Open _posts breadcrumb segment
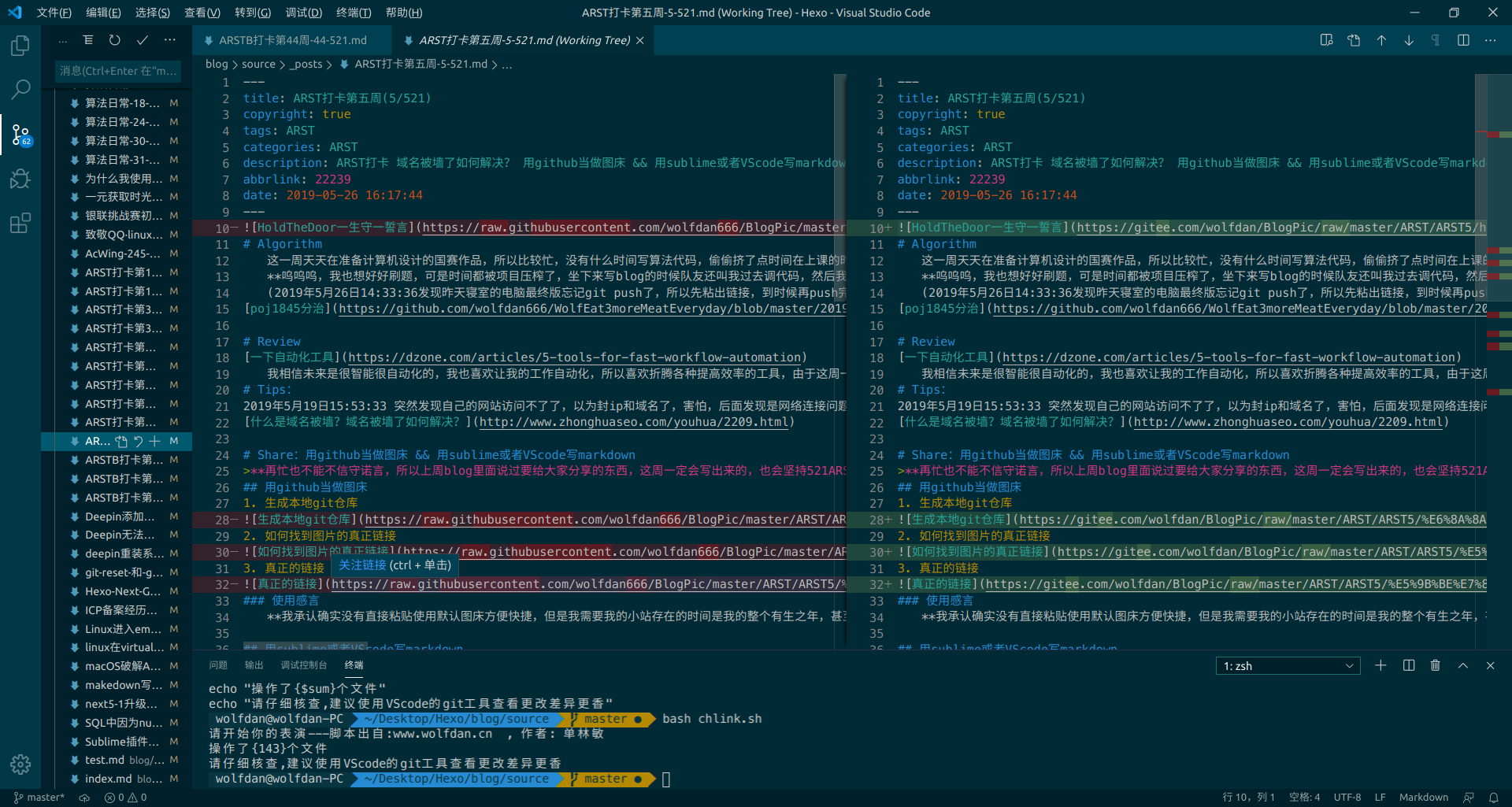 click(306, 64)
